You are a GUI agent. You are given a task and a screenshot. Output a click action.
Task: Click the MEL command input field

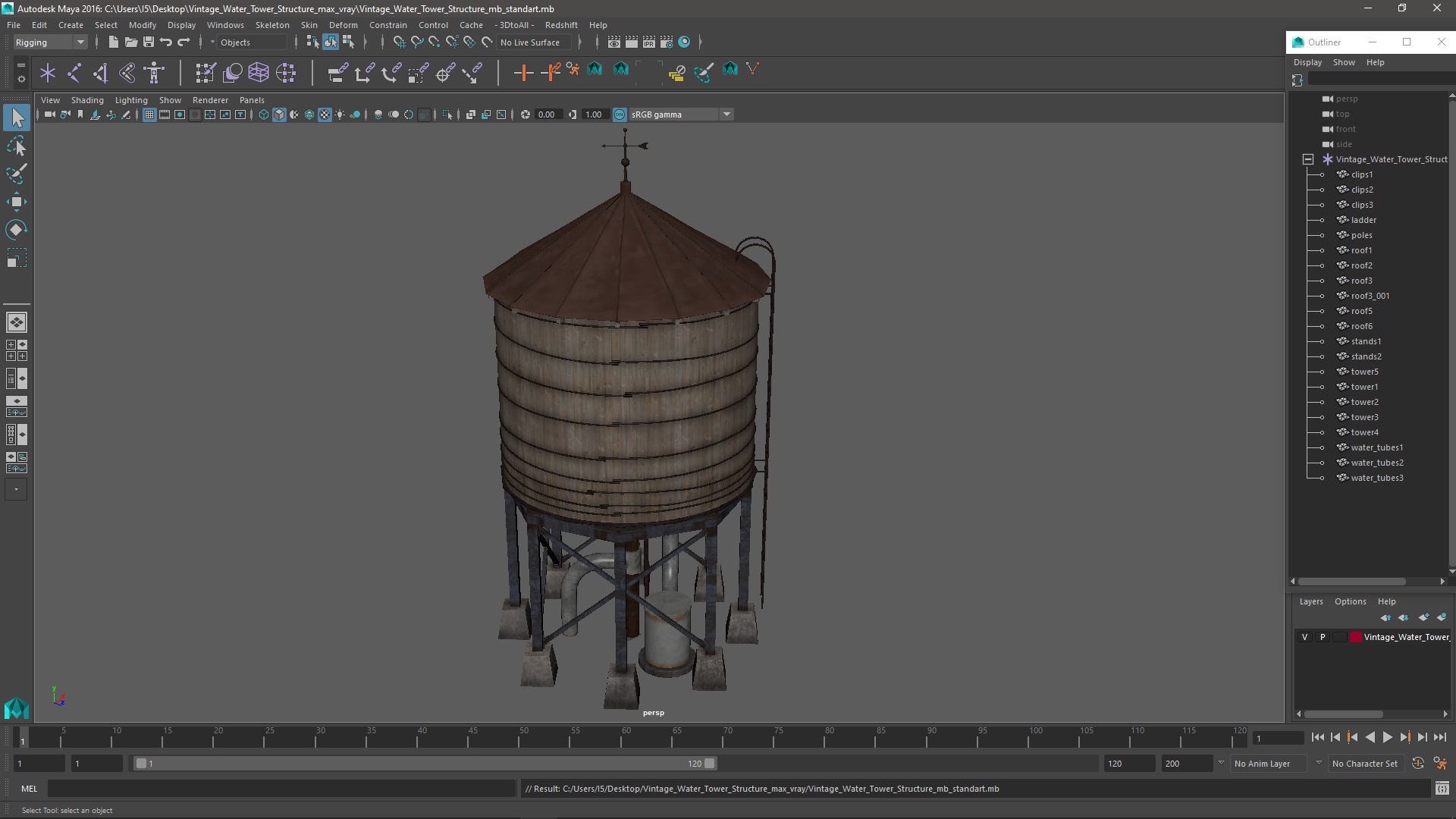281,789
